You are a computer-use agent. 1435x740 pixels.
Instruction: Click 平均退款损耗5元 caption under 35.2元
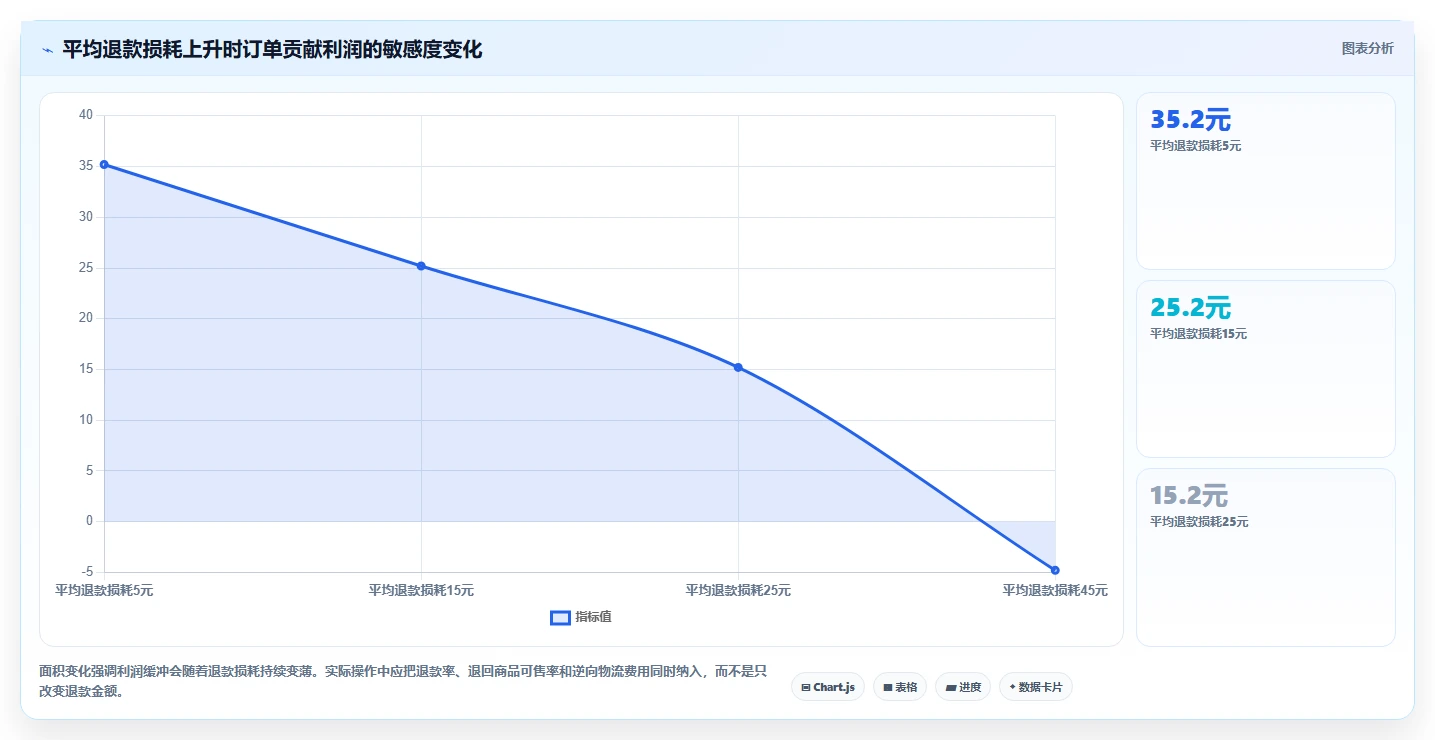(1196, 146)
